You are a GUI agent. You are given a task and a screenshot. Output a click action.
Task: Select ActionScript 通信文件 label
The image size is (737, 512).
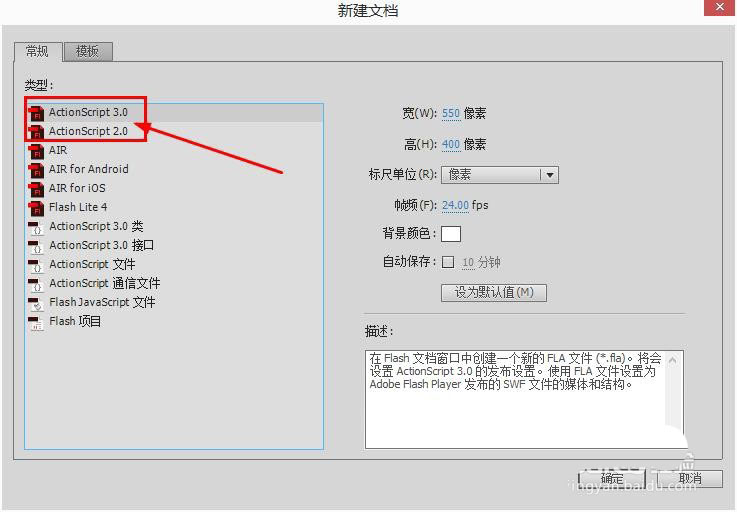(x=105, y=283)
